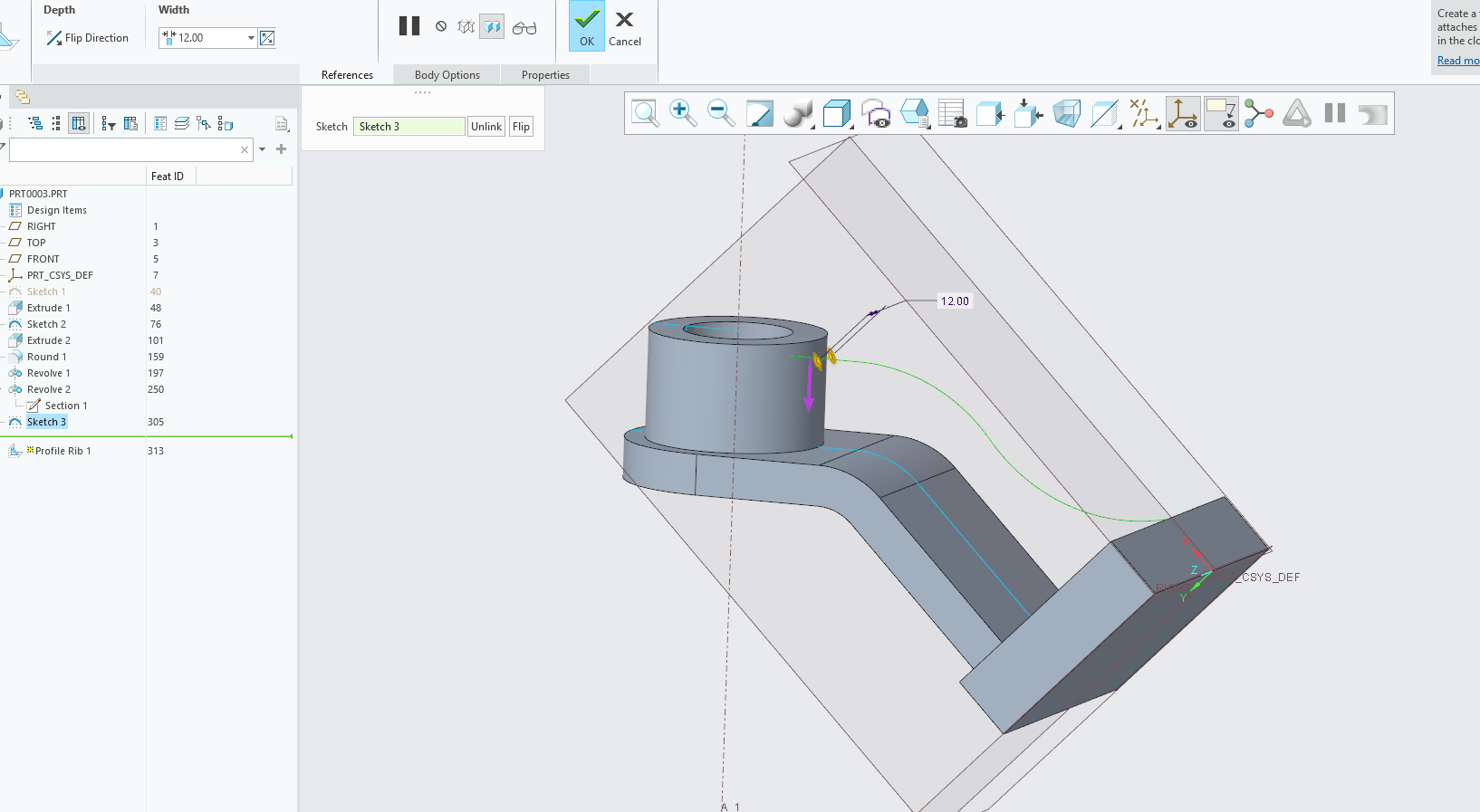Click the Repaint screen icon
1480x812 pixels.
pyautogui.click(x=759, y=113)
